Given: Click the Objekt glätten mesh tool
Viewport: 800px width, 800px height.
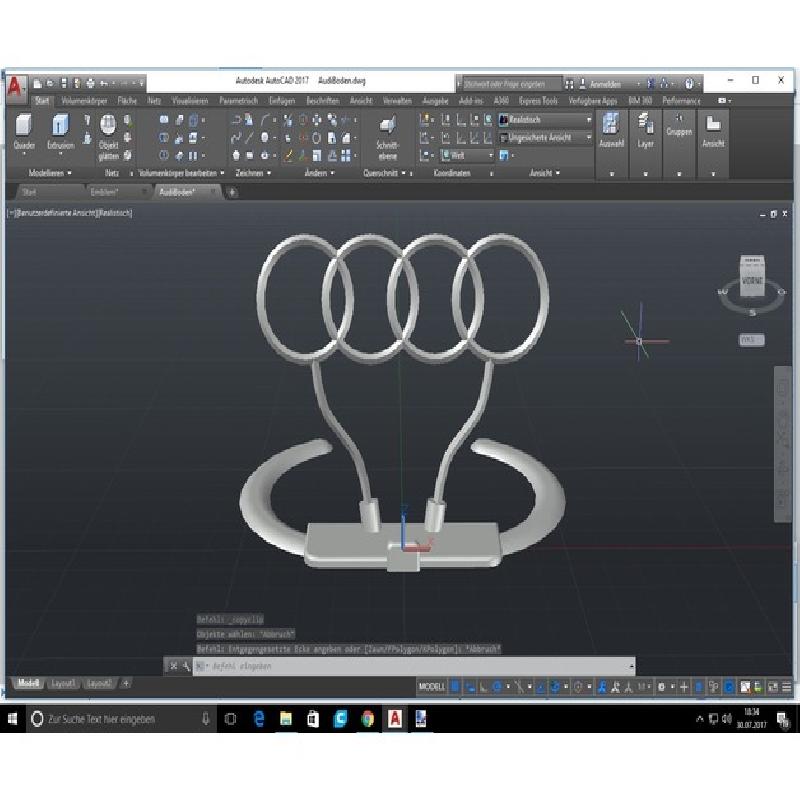Looking at the screenshot, I should point(108,137).
